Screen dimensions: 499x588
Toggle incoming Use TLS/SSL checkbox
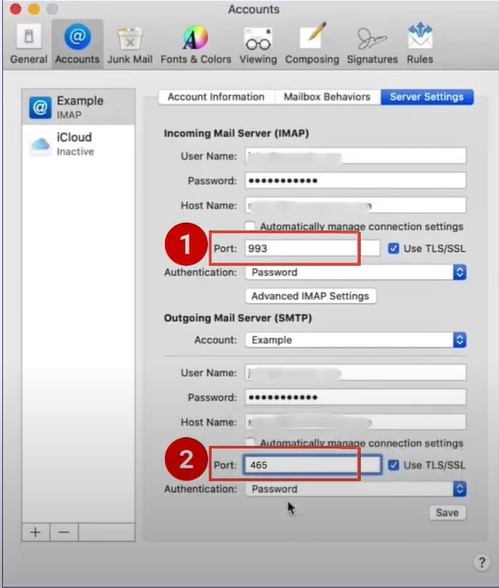point(393,248)
